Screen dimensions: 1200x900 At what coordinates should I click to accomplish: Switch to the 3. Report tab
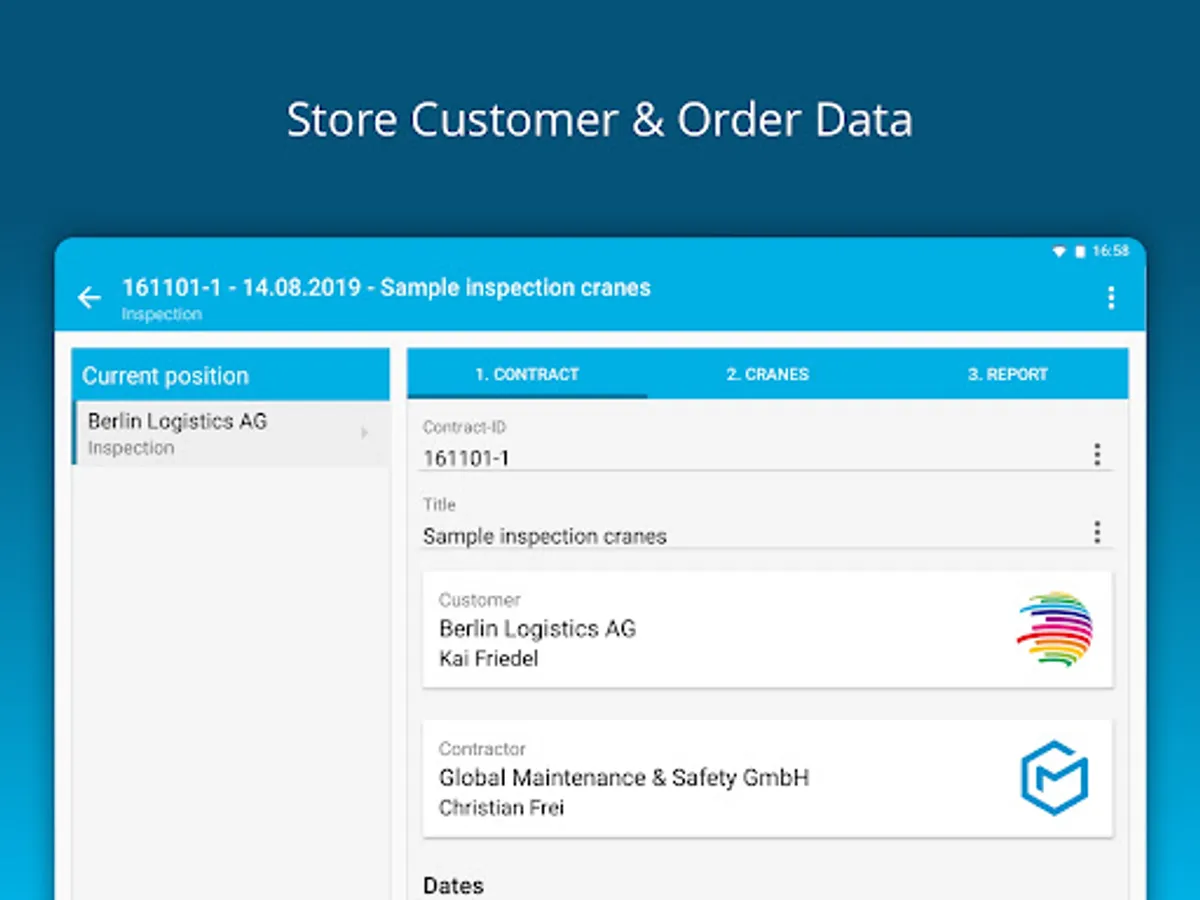pos(1007,374)
